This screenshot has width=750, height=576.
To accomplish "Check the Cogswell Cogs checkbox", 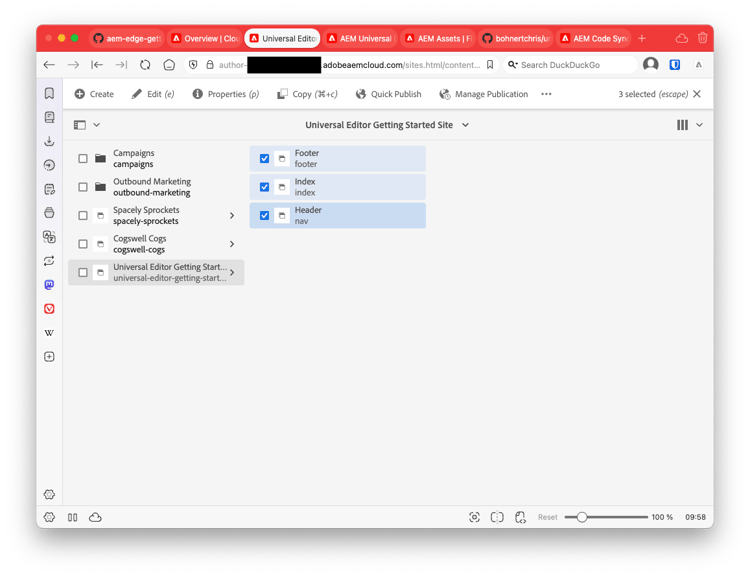I will (83, 244).
